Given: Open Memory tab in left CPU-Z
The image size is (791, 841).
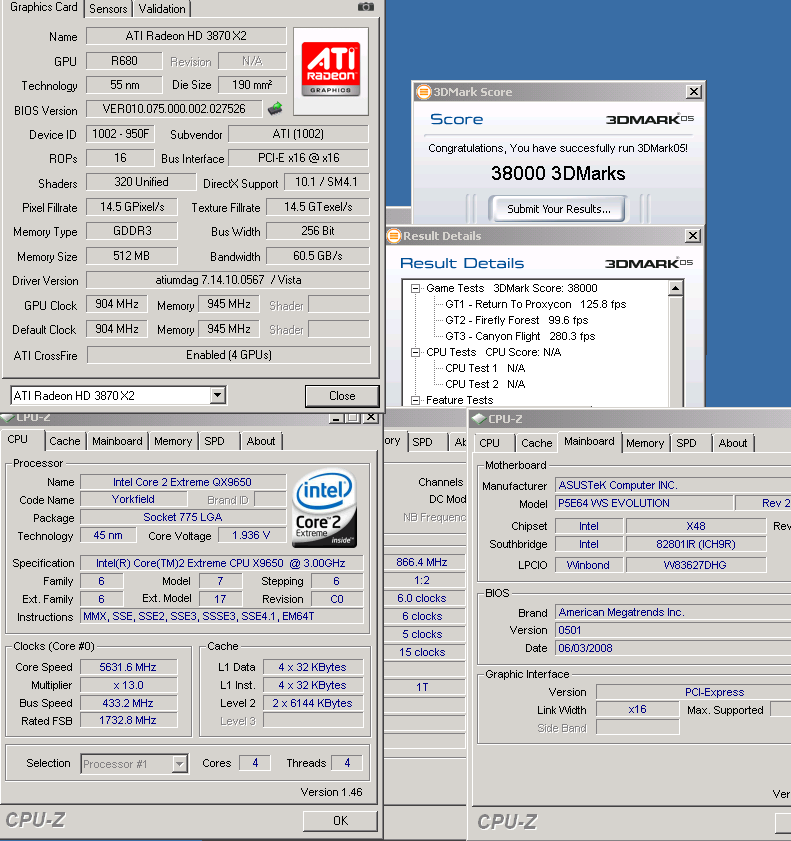Looking at the screenshot, I should (x=173, y=441).
